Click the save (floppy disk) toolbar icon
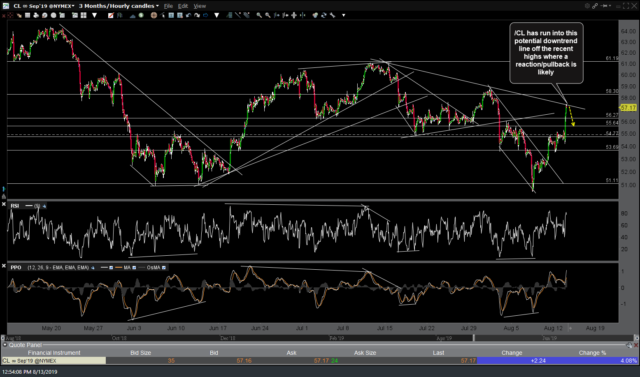Viewport: 640px width, 377px height. [27, 16]
